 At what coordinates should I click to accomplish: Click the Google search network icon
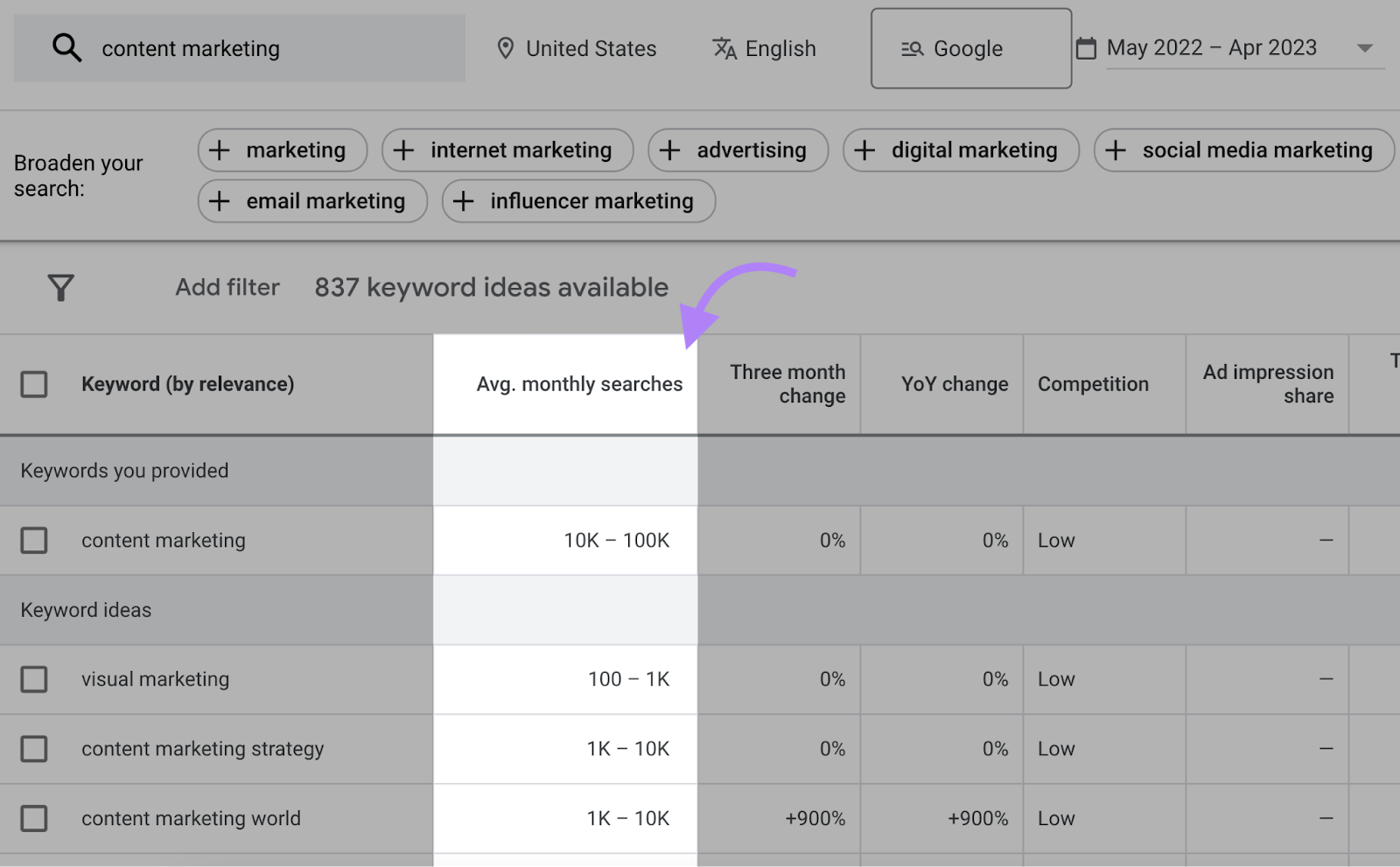click(913, 49)
